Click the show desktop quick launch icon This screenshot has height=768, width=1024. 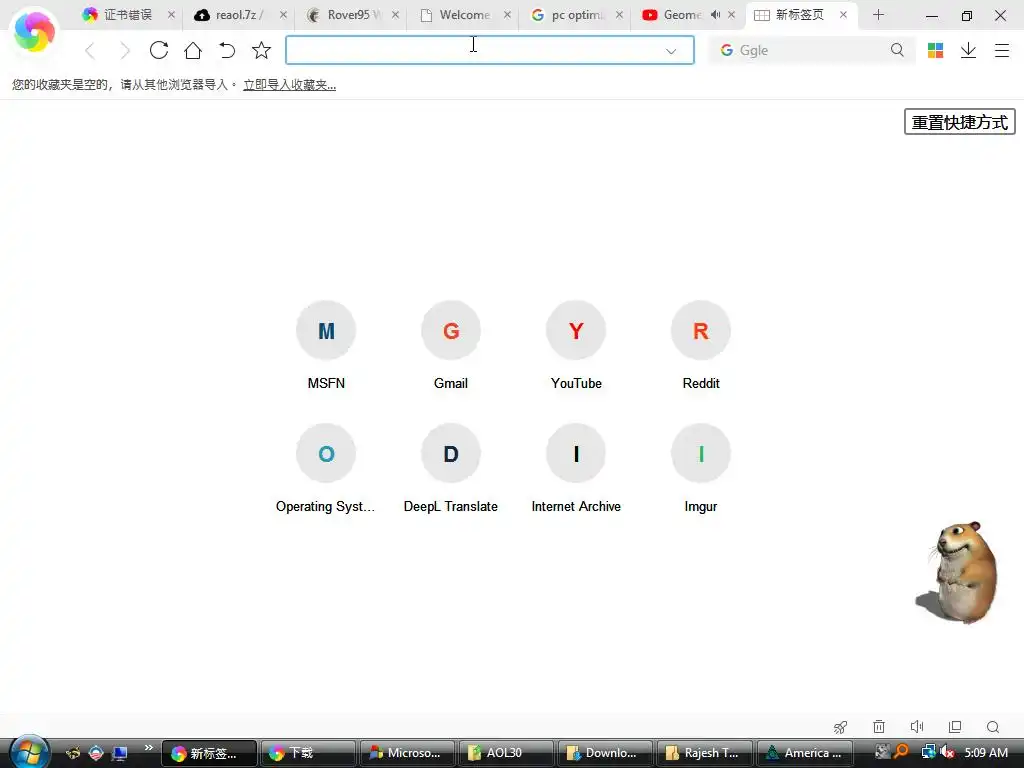(x=120, y=753)
